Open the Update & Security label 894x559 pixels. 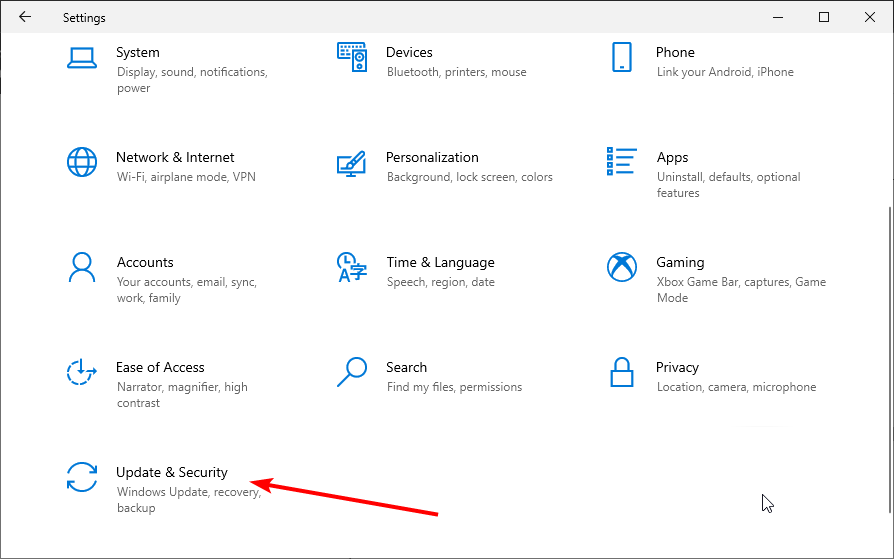[x=172, y=472]
